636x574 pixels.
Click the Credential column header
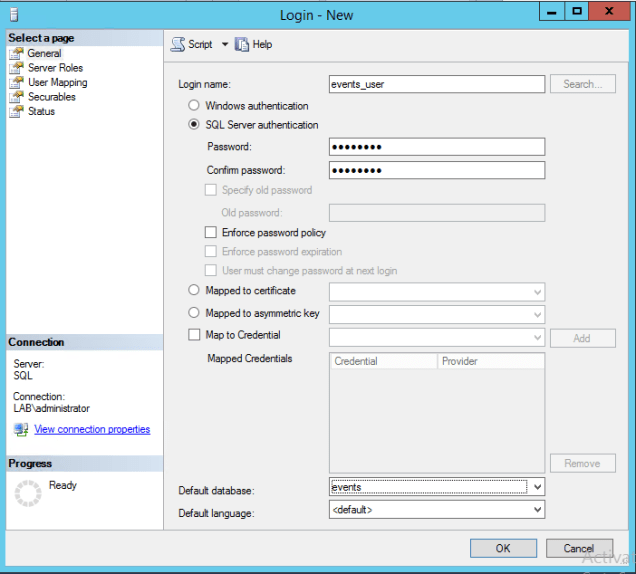tap(384, 361)
